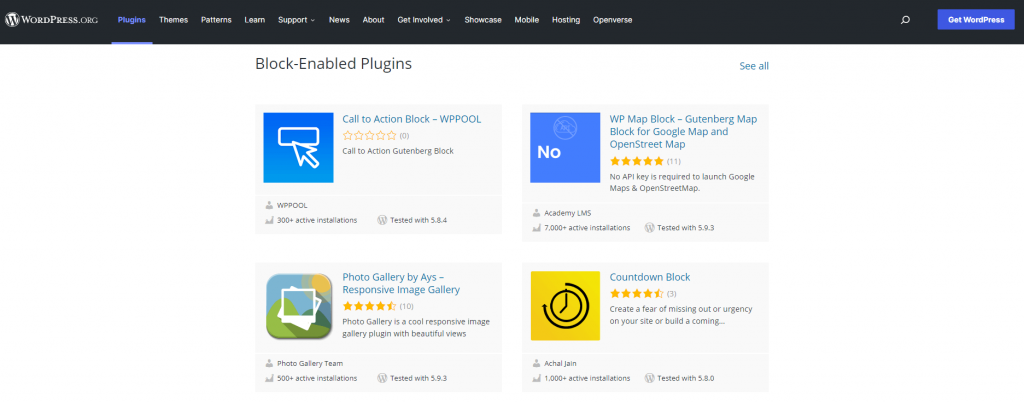
Task: Open the Themes menu item
Action: coord(173,20)
